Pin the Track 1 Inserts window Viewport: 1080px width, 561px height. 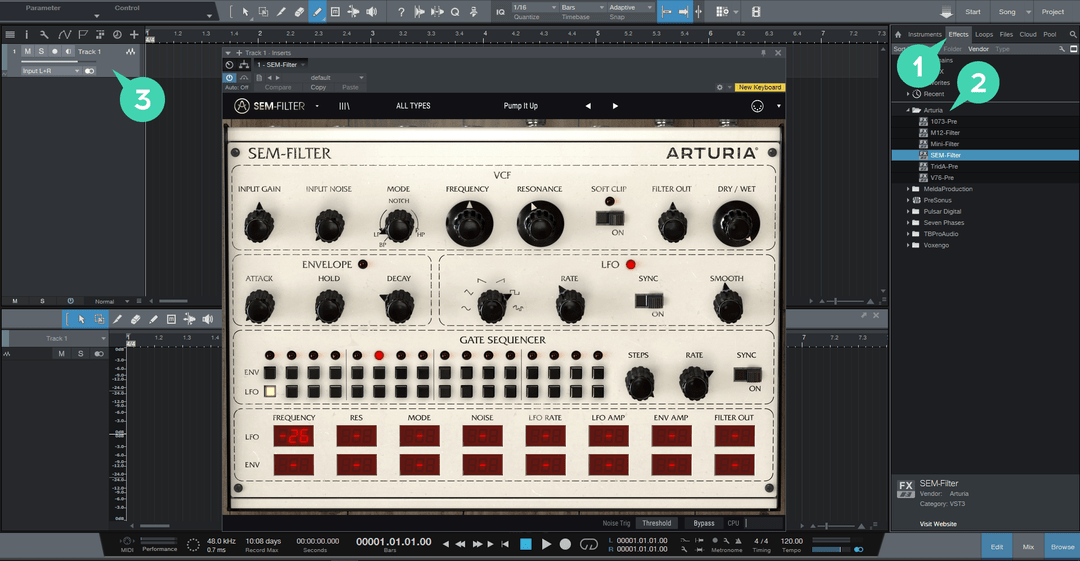pyautogui.click(x=763, y=53)
